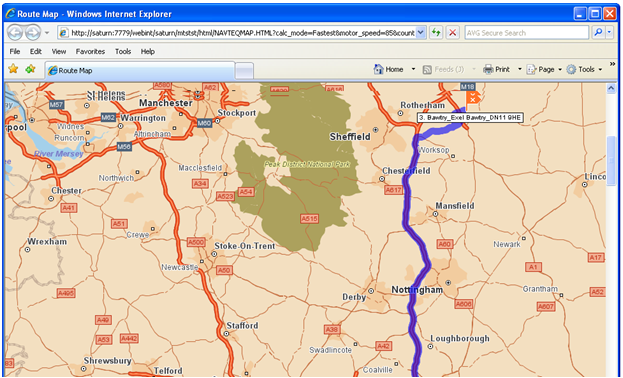Viewport: 623px width, 378px height.
Task: Click the vertical scrollbar up arrow
Action: coord(611,89)
